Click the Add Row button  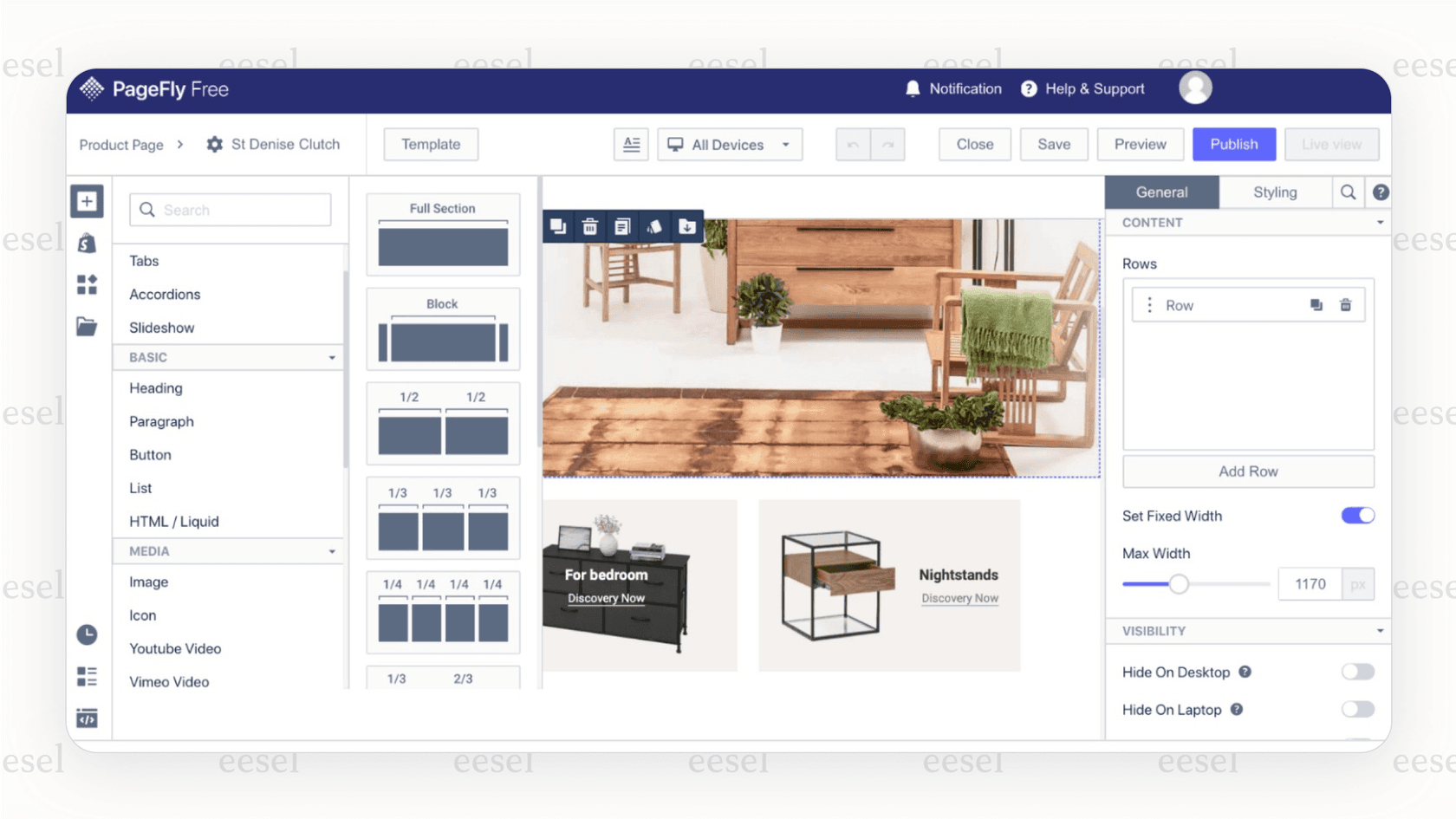pyautogui.click(x=1247, y=471)
